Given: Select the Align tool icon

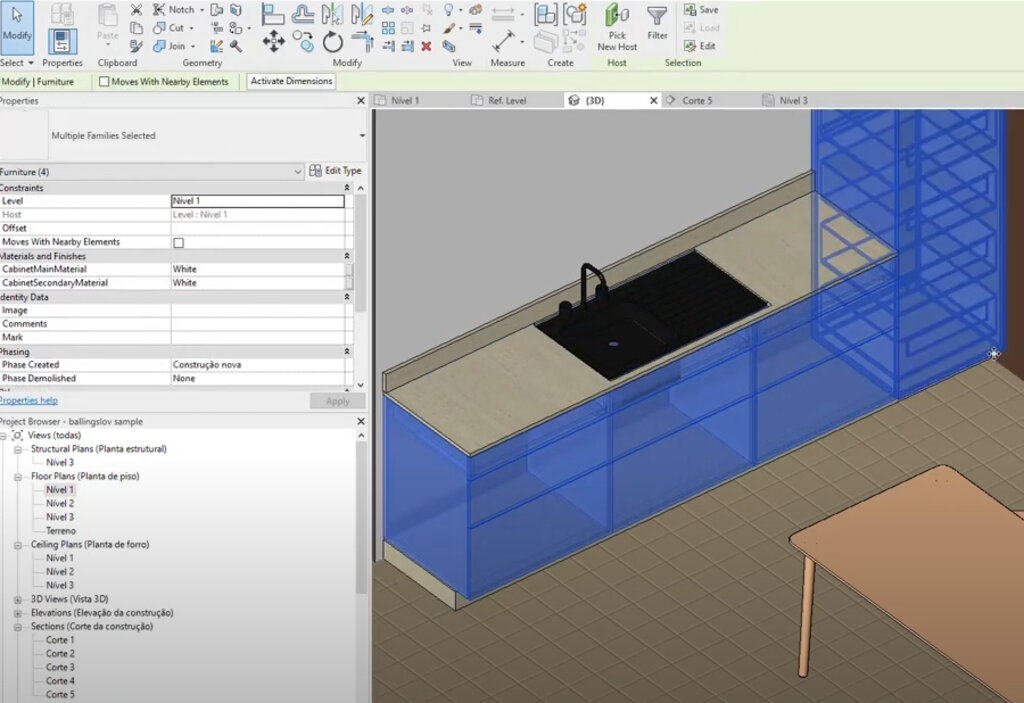Looking at the screenshot, I should [272, 14].
